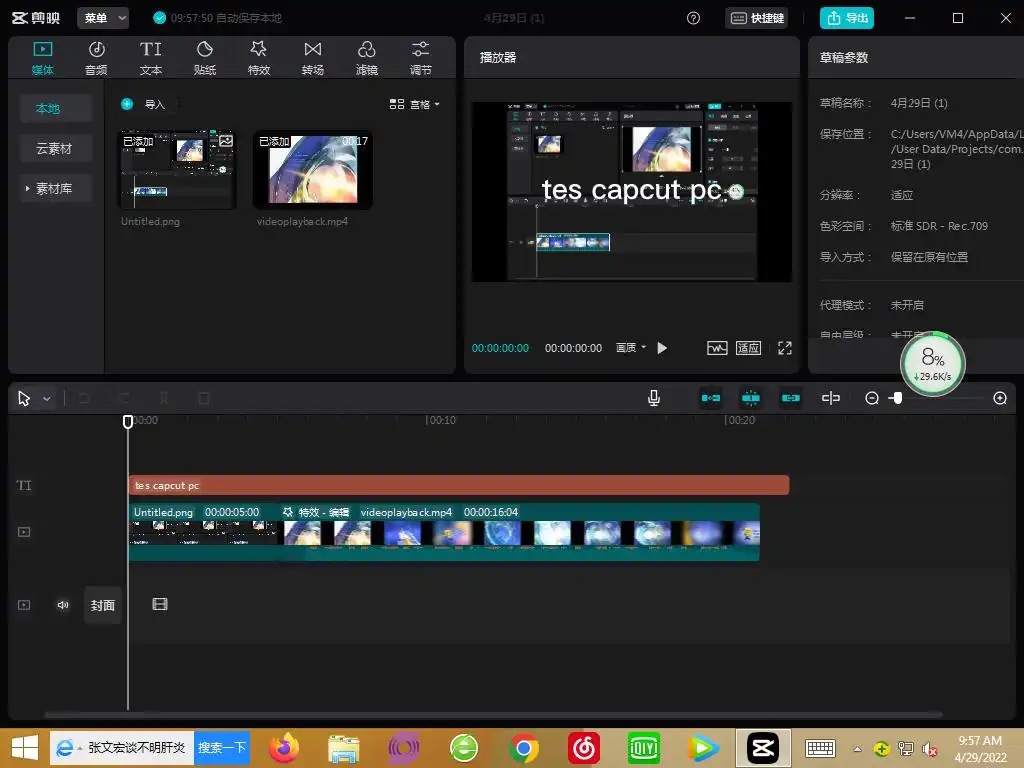This screenshot has height=768, width=1024.
Task: Click the microphone record voiceover icon
Action: 654,398
